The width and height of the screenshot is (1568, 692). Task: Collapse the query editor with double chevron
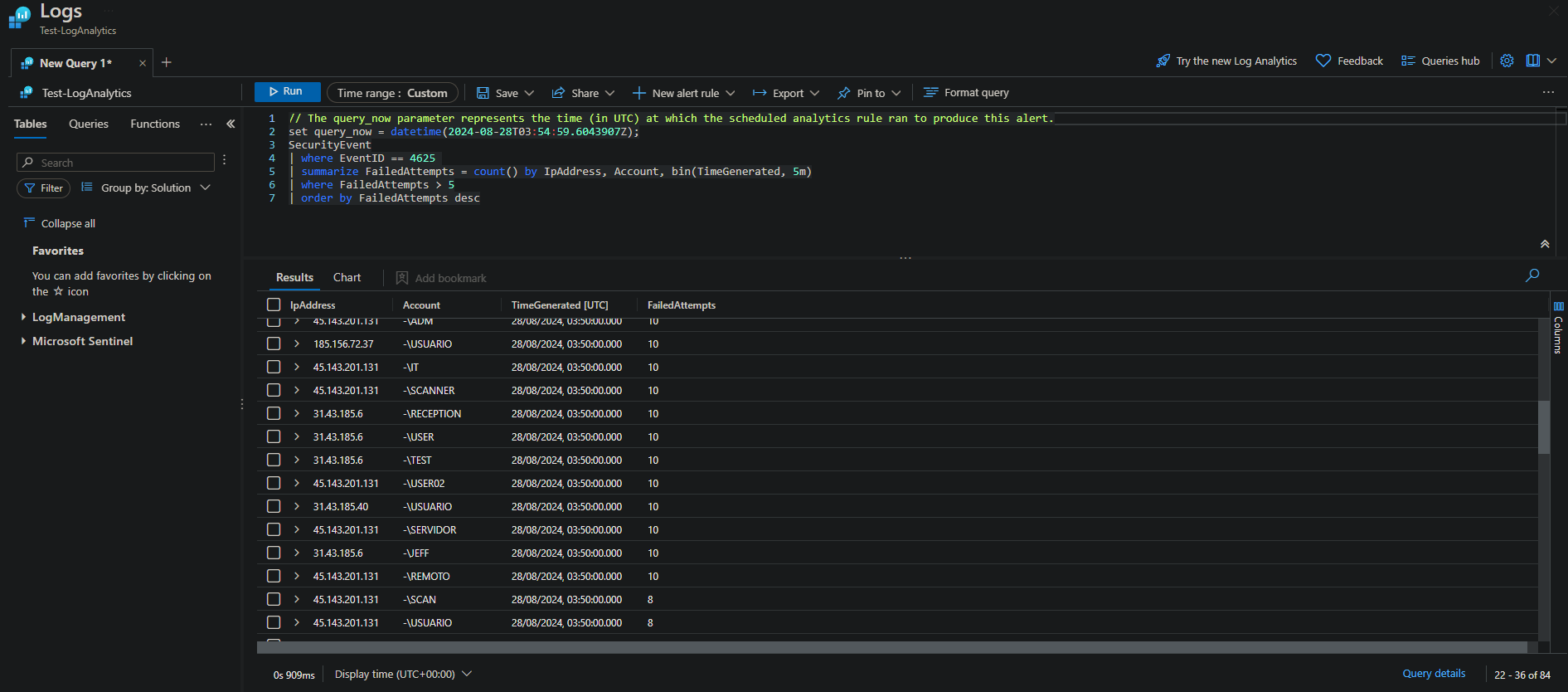coord(1545,244)
